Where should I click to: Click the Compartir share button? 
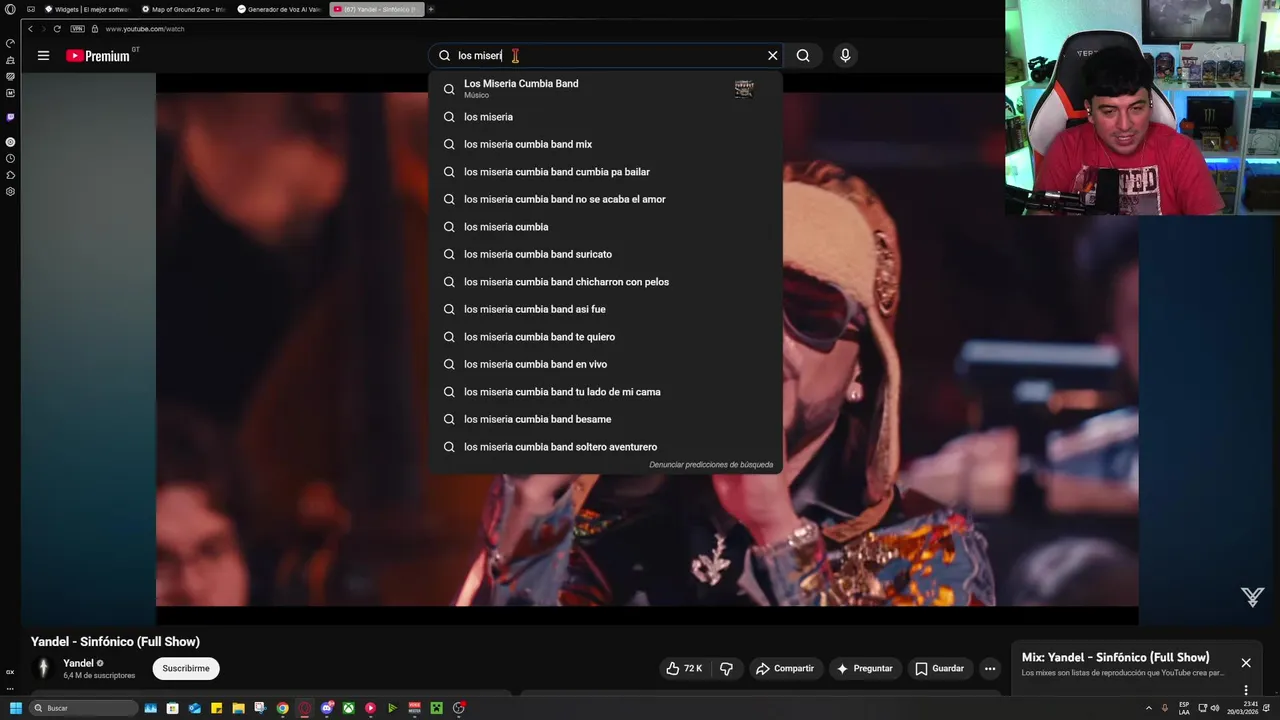click(785, 668)
